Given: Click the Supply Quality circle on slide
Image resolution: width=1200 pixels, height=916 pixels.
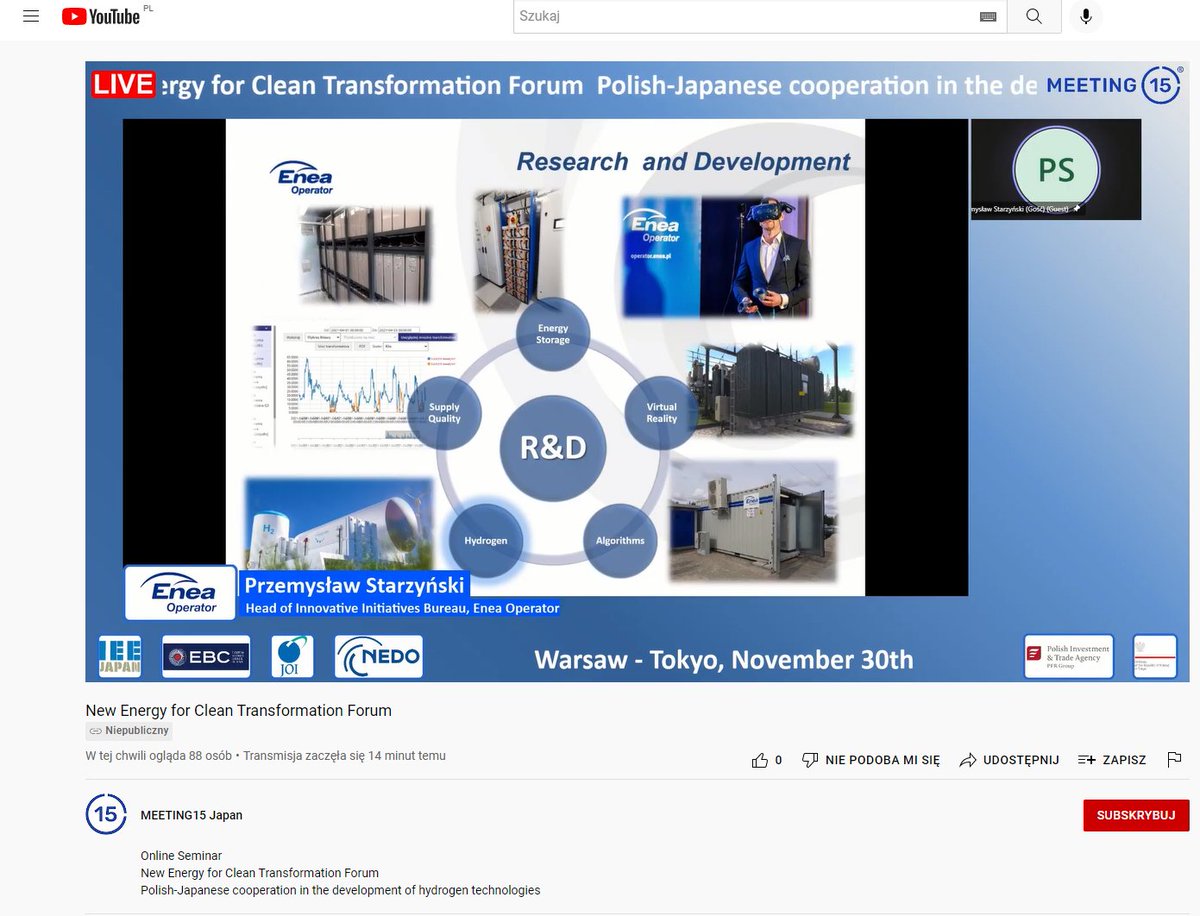Looking at the screenshot, I should tap(445, 412).
